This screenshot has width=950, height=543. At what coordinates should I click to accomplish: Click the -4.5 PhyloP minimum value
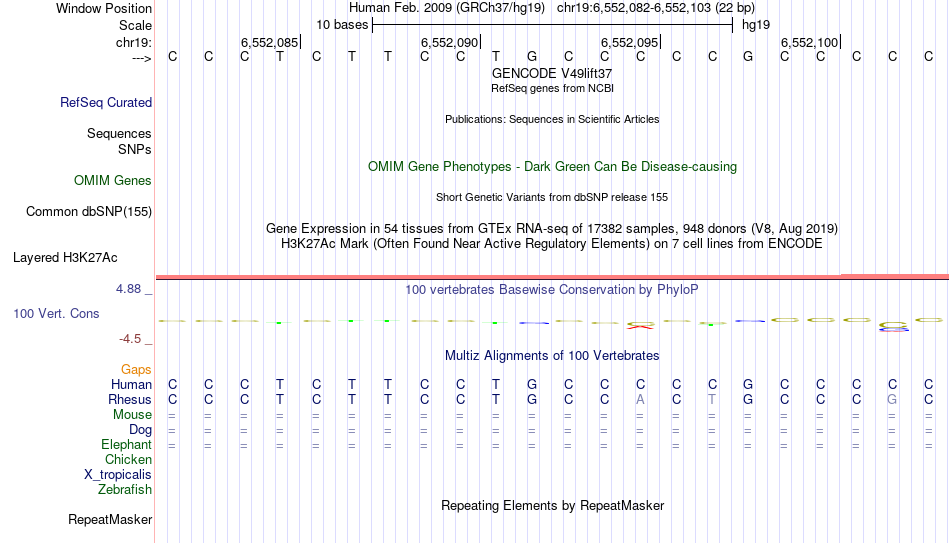pos(130,339)
